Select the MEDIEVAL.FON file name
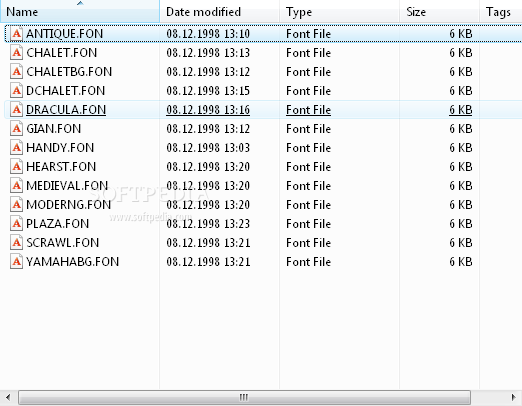Image resolution: width=522 pixels, height=406 pixels. (x=67, y=186)
